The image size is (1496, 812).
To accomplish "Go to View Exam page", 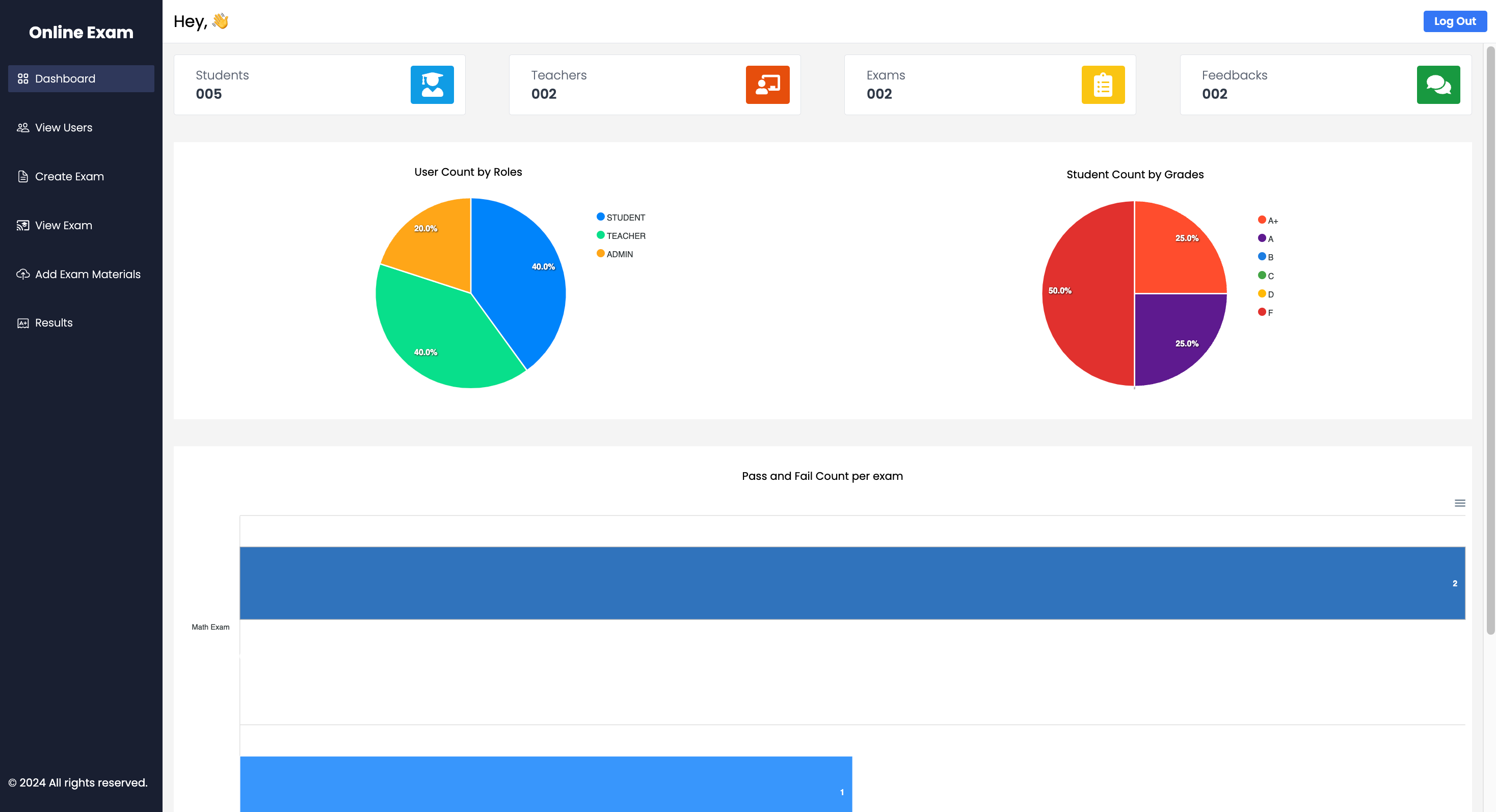I will (x=63, y=225).
